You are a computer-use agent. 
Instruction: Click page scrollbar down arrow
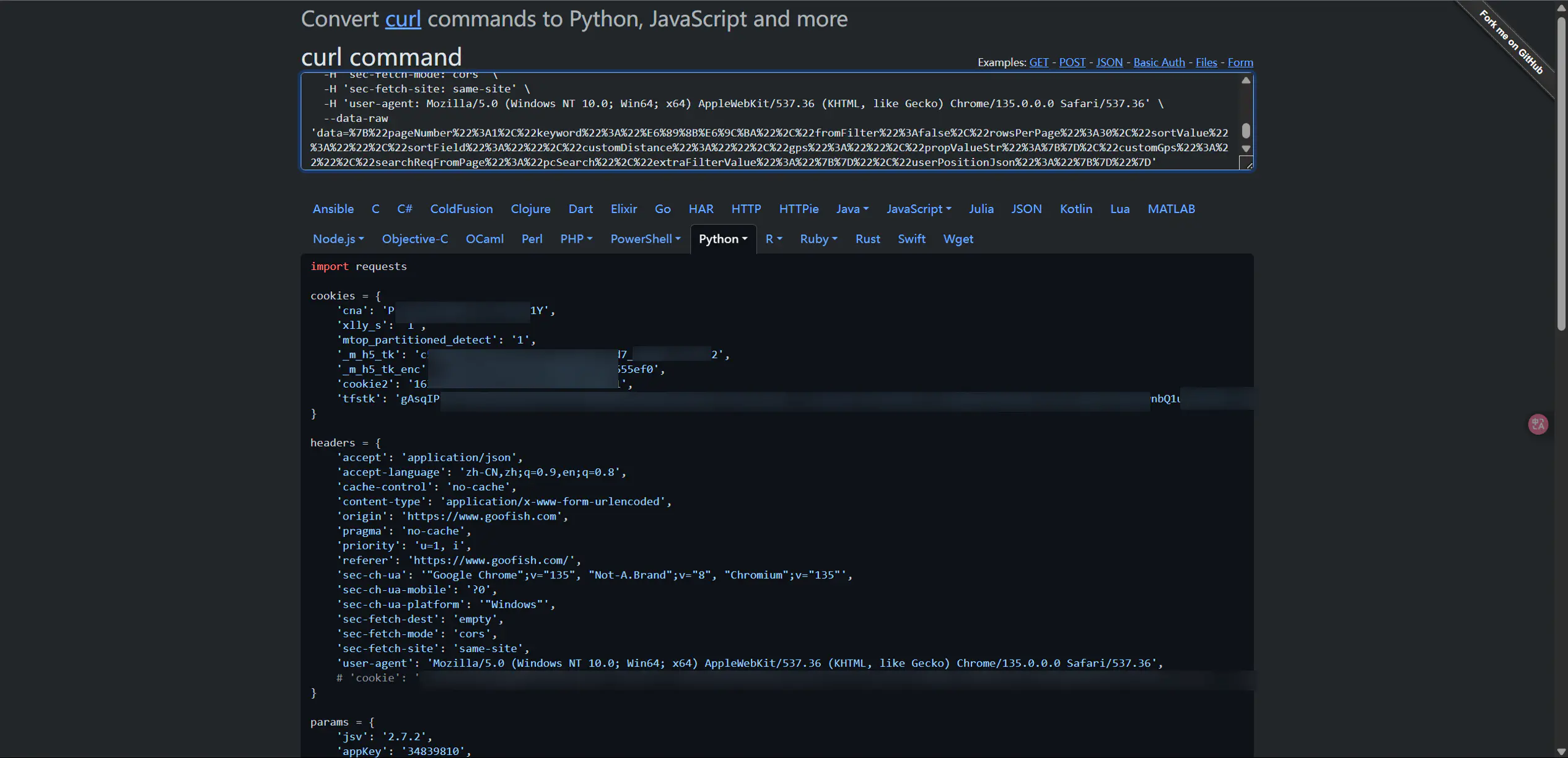click(1561, 752)
